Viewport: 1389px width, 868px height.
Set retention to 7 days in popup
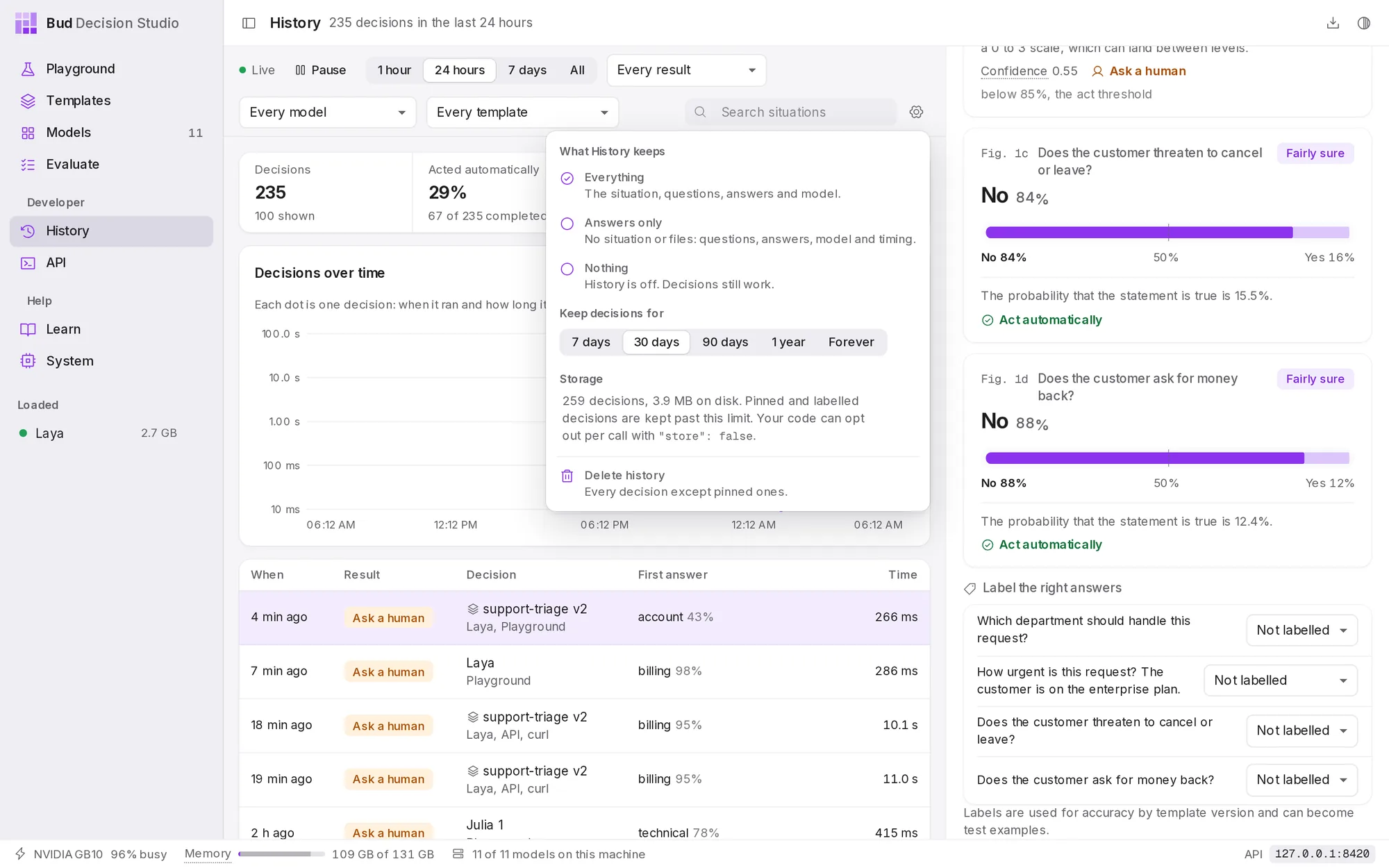click(591, 342)
